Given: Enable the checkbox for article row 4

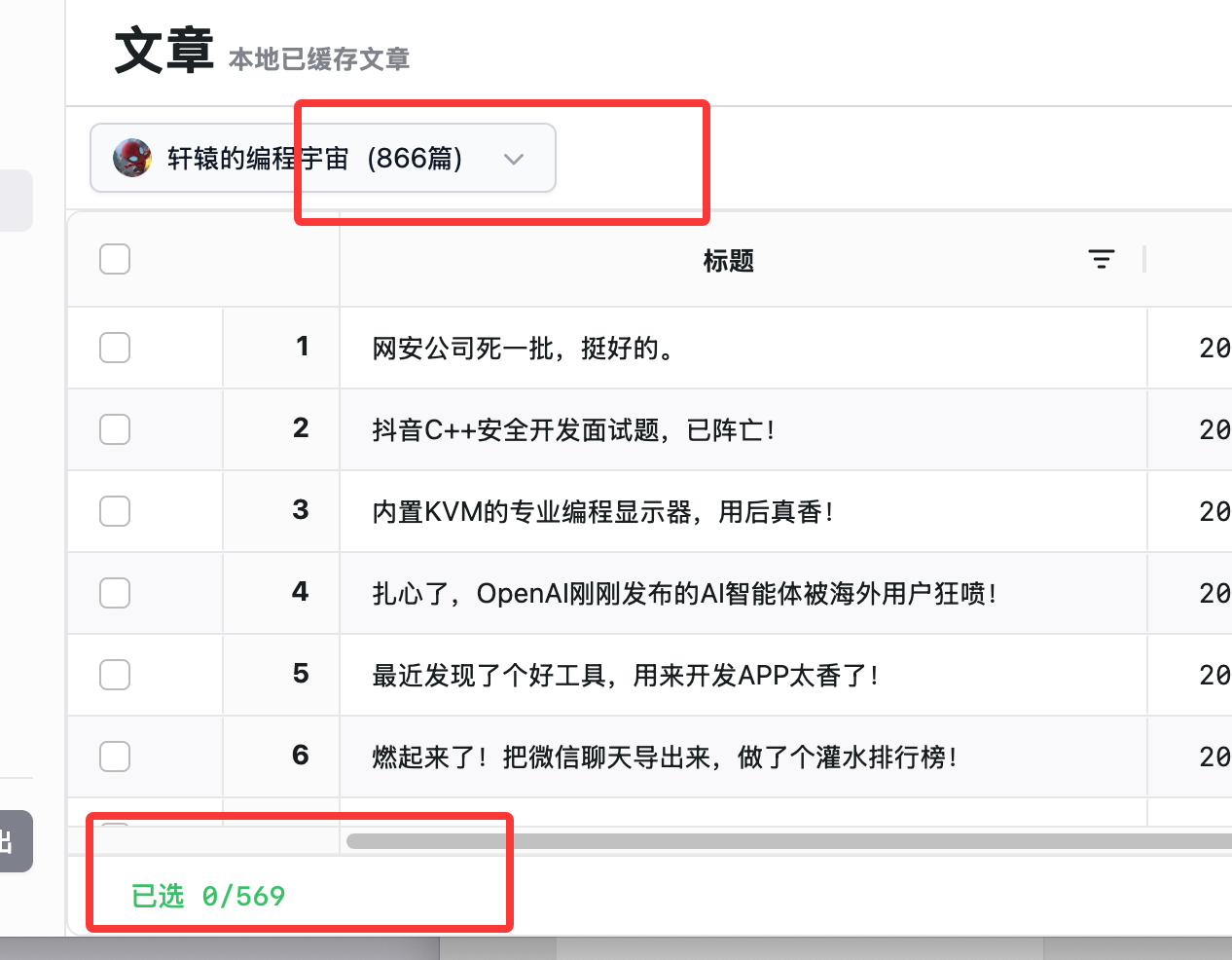Looking at the screenshot, I should coord(115,593).
